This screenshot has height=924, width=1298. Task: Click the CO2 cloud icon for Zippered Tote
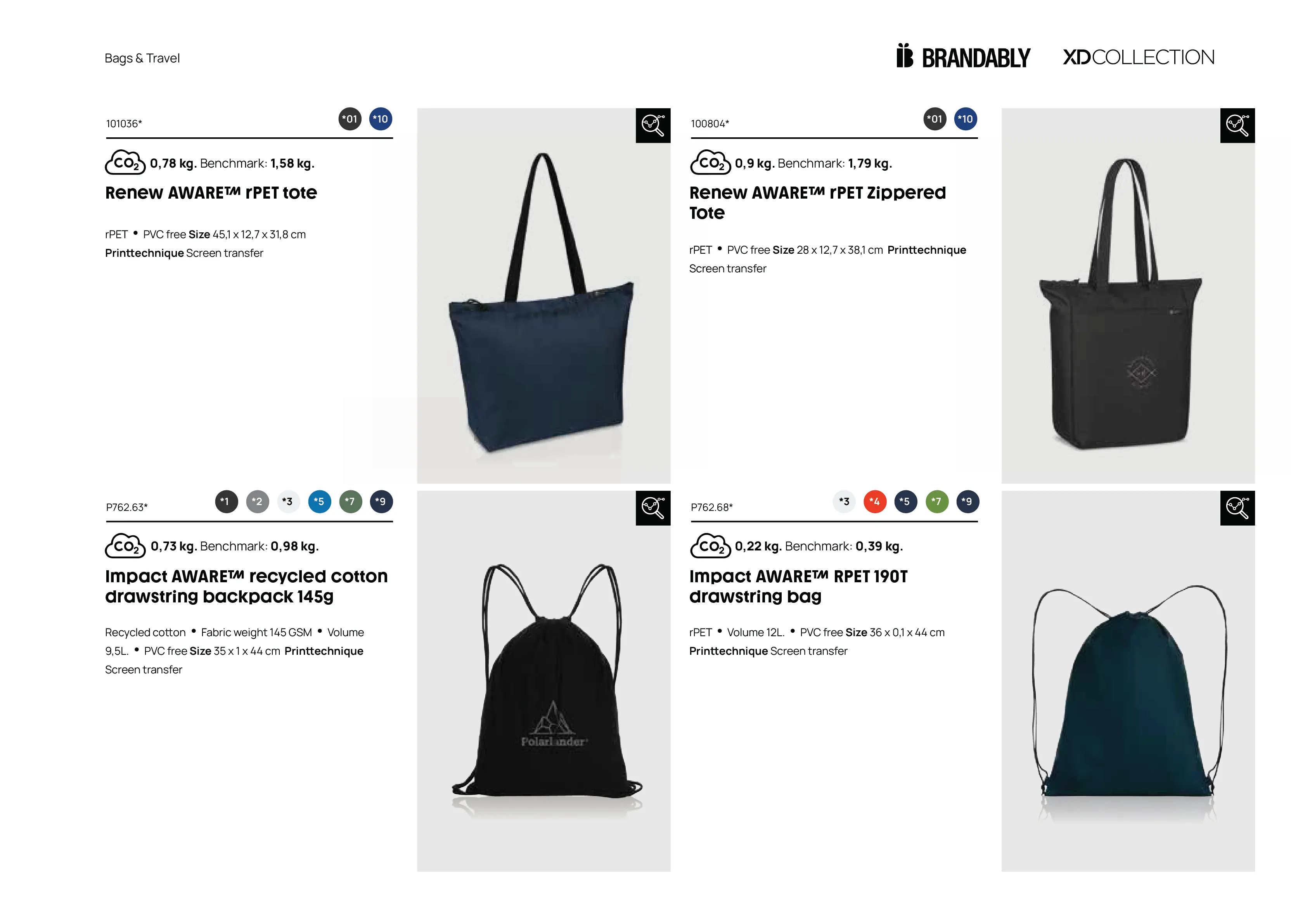pyautogui.click(x=710, y=163)
